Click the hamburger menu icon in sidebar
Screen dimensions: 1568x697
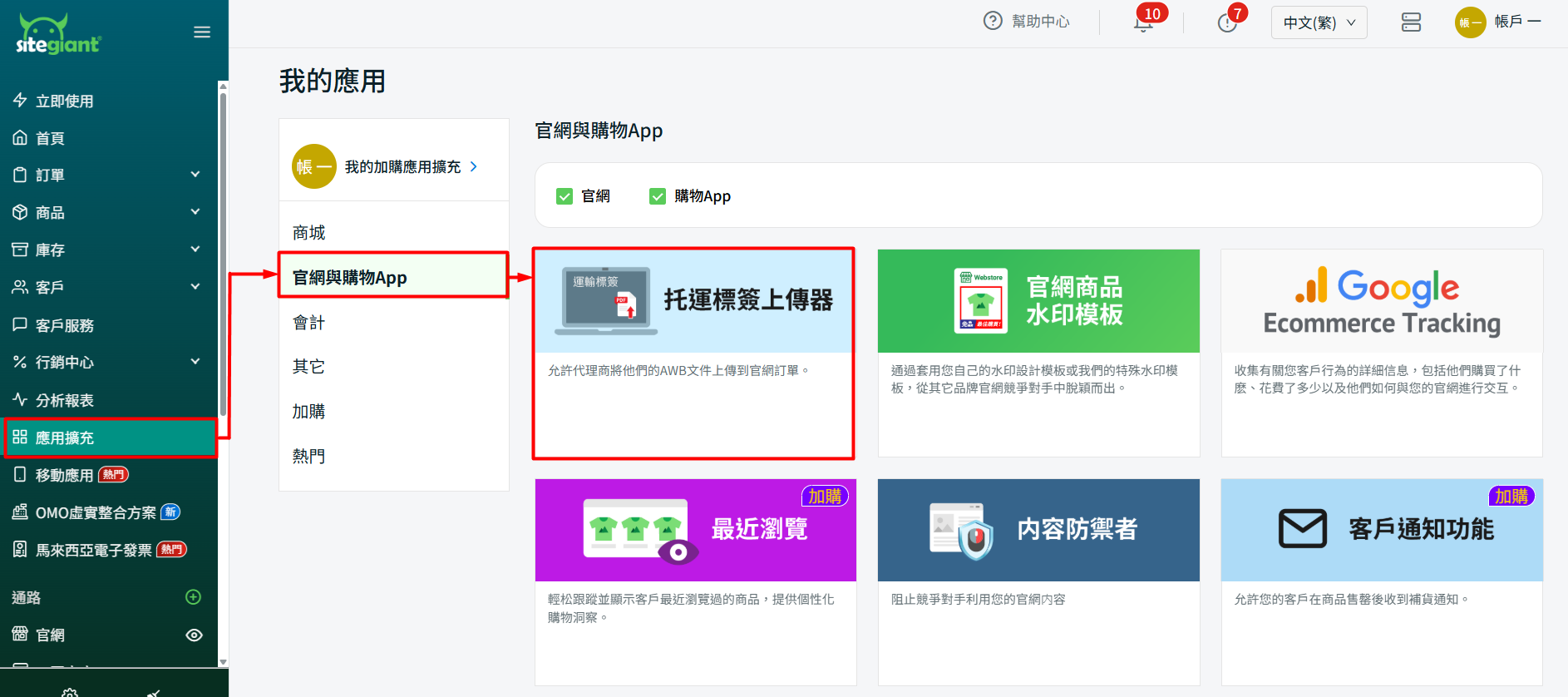pyautogui.click(x=202, y=32)
